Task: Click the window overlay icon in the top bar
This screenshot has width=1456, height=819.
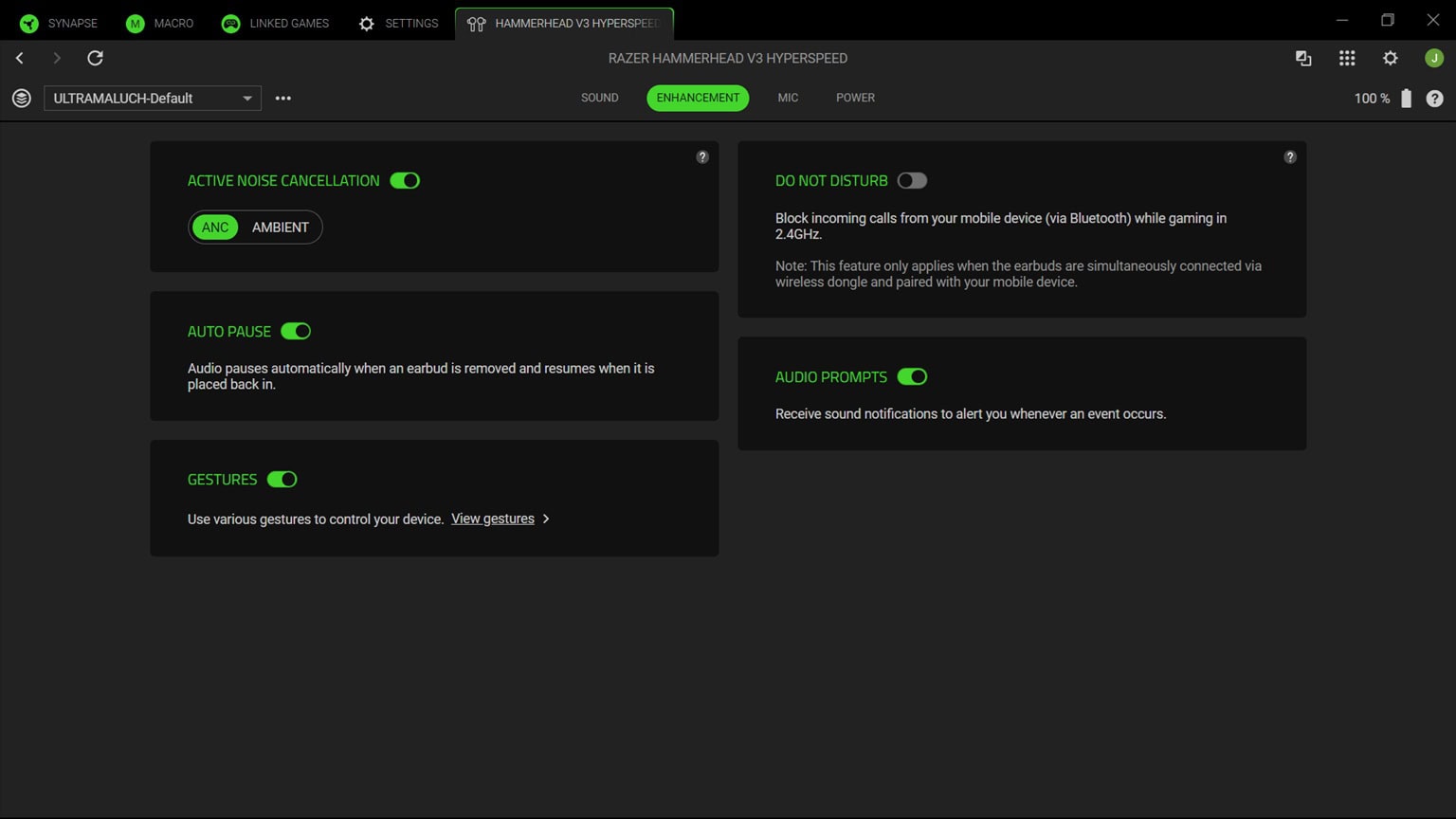Action: pyautogui.click(x=1303, y=58)
